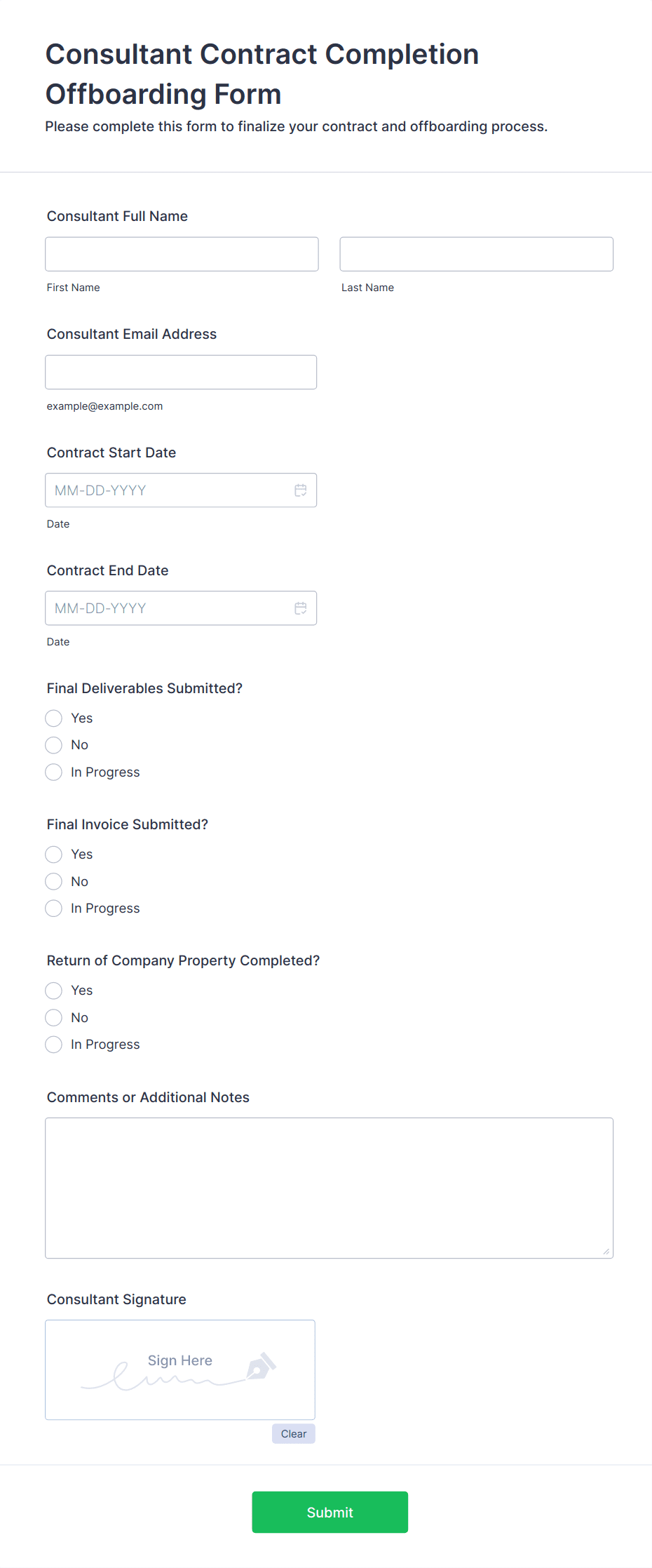Choose In Progress for Company Property return

point(54,1045)
